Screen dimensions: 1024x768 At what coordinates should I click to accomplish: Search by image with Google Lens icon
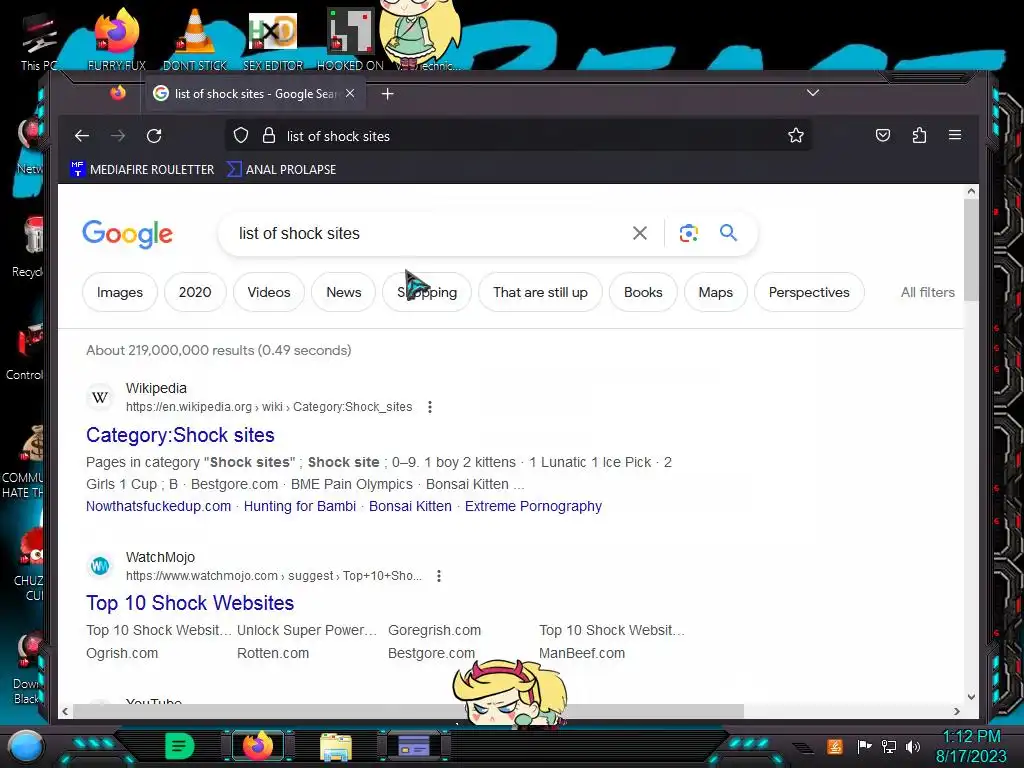688,233
